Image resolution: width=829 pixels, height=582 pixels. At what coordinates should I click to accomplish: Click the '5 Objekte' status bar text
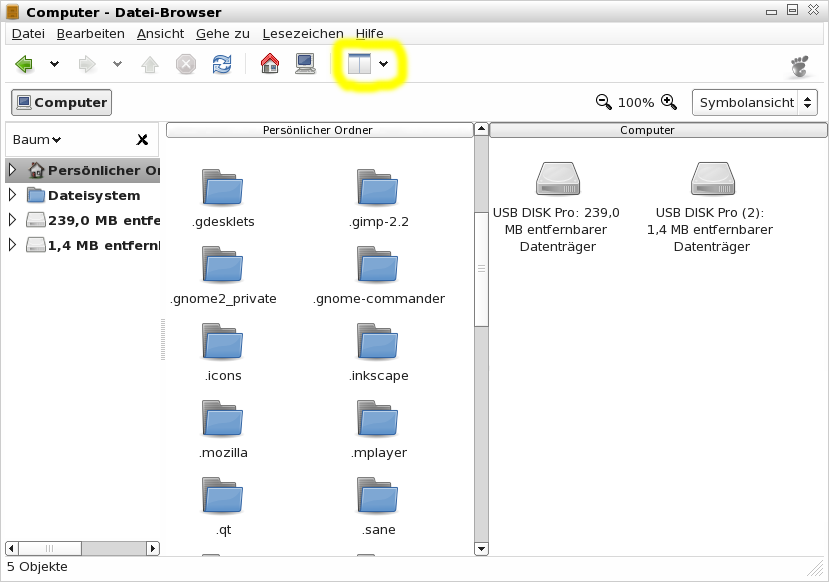point(38,567)
